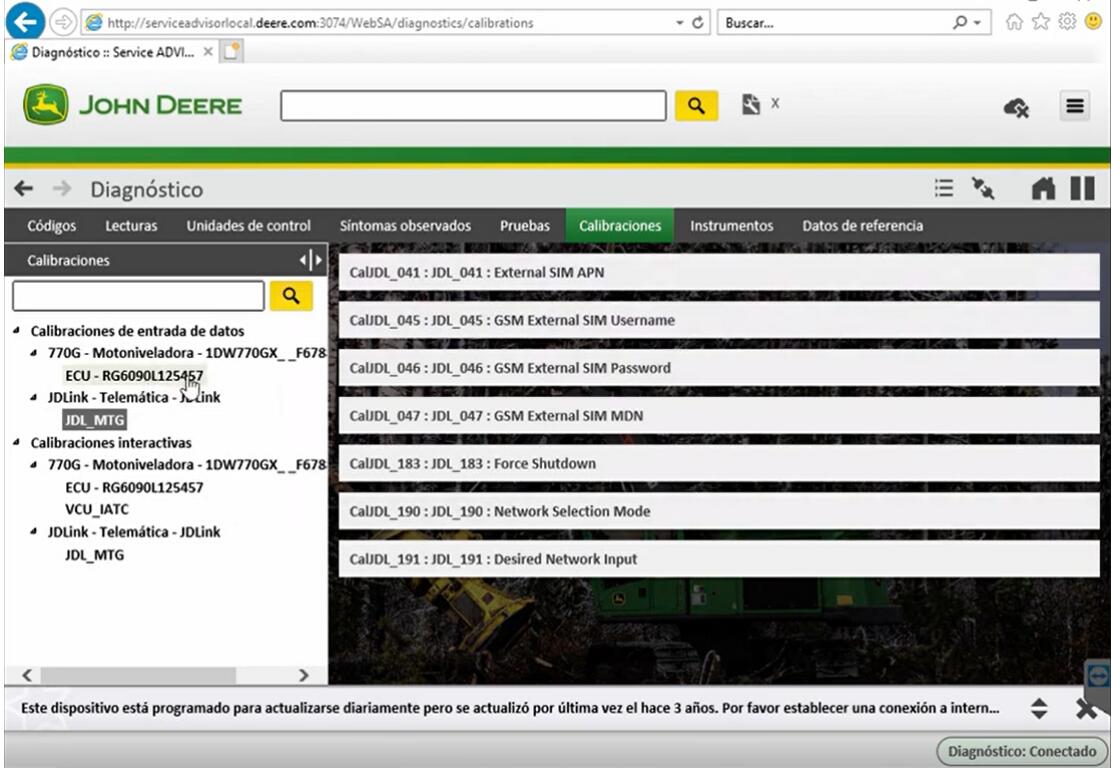Select ECU RG6090L125457 under entrada de datos
Screen dimensions: 1112x768
tap(134, 375)
